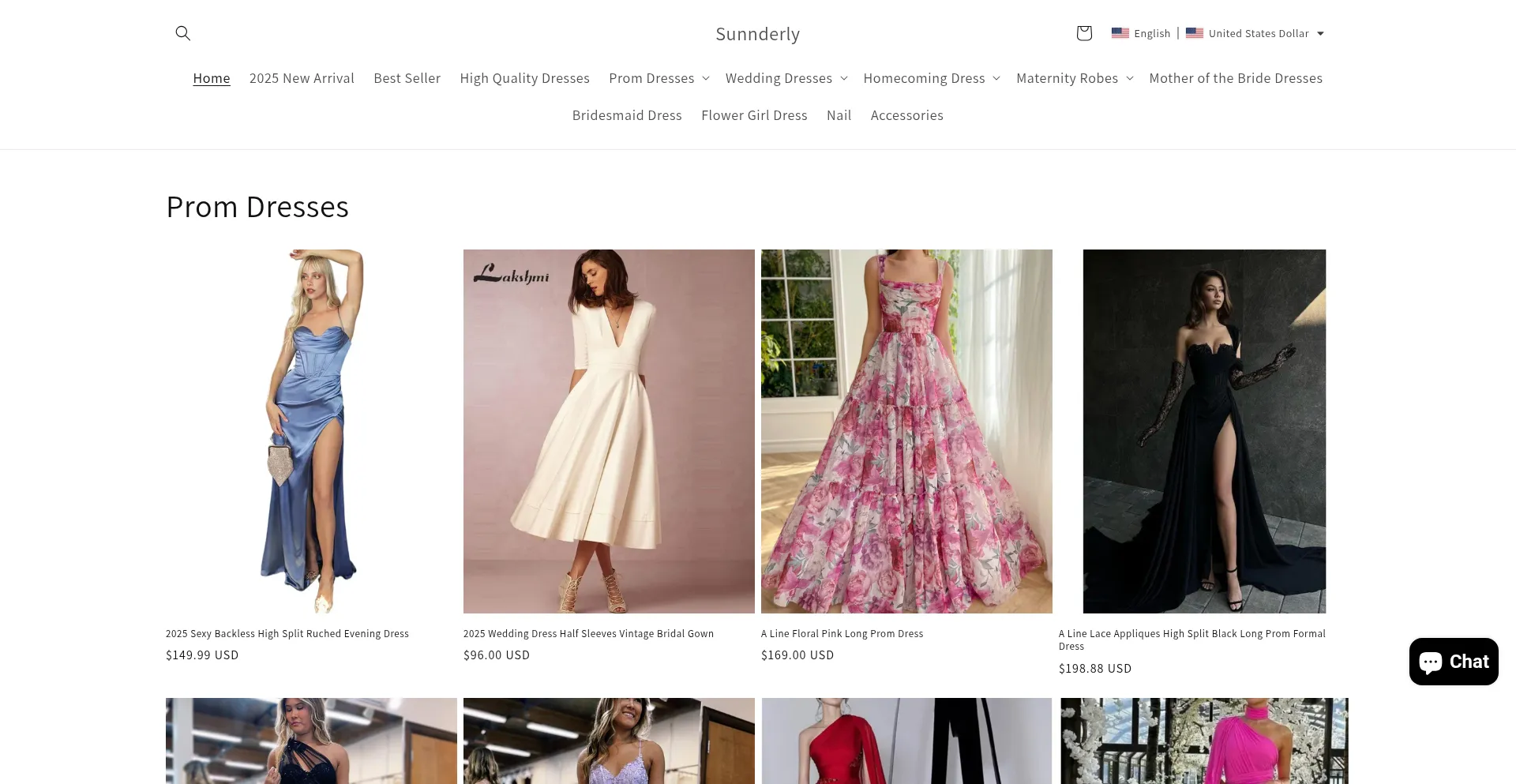Viewport: 1516px width, 784px height.
Task: Open the shopping cart icon
Action: point(1083,33)
